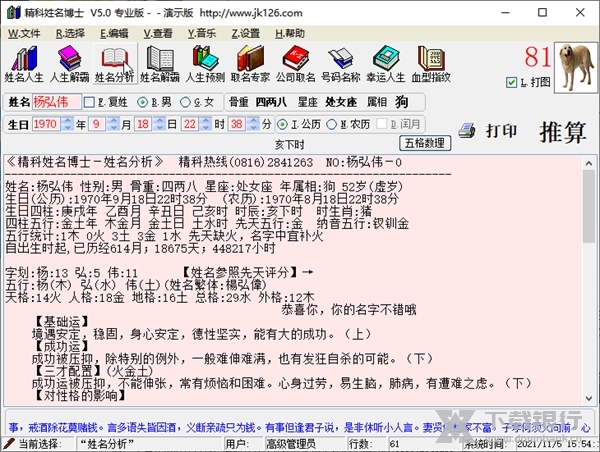
Task: Close the 精科姓名博士 window
Action: [580, 13]
